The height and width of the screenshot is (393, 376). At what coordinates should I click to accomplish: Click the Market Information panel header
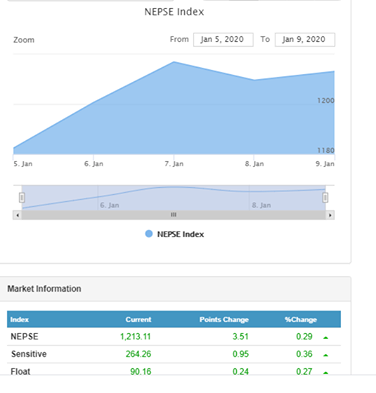point(175,289)
